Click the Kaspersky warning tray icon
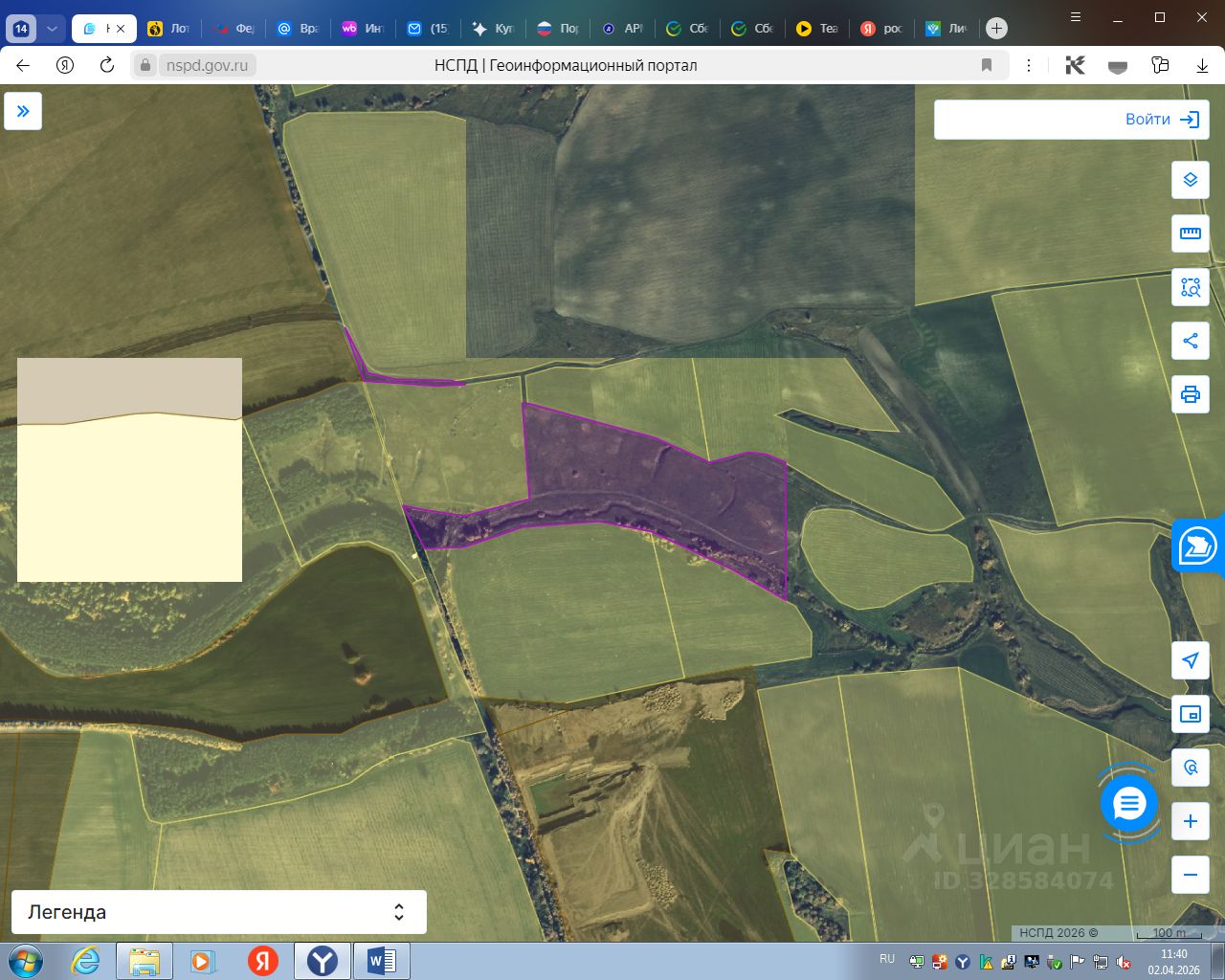Screen dimensions: 1225x980 click(986, 962)
